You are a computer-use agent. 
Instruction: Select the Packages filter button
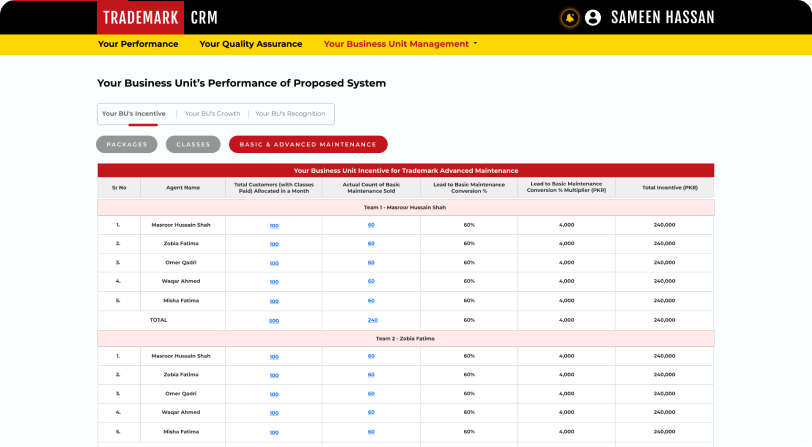tap(127, 144)
